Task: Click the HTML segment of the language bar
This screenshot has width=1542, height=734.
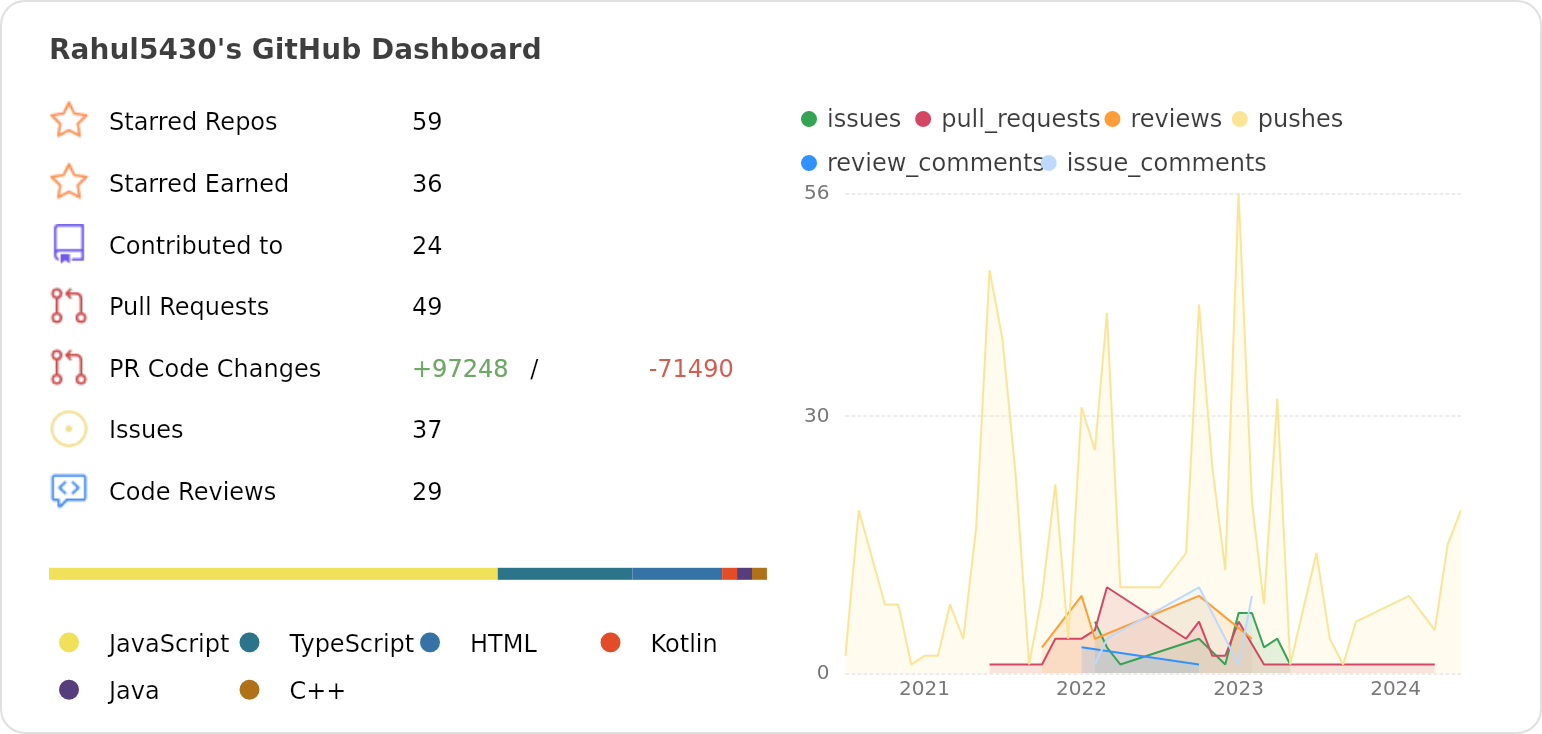Action: click(677, 574)
